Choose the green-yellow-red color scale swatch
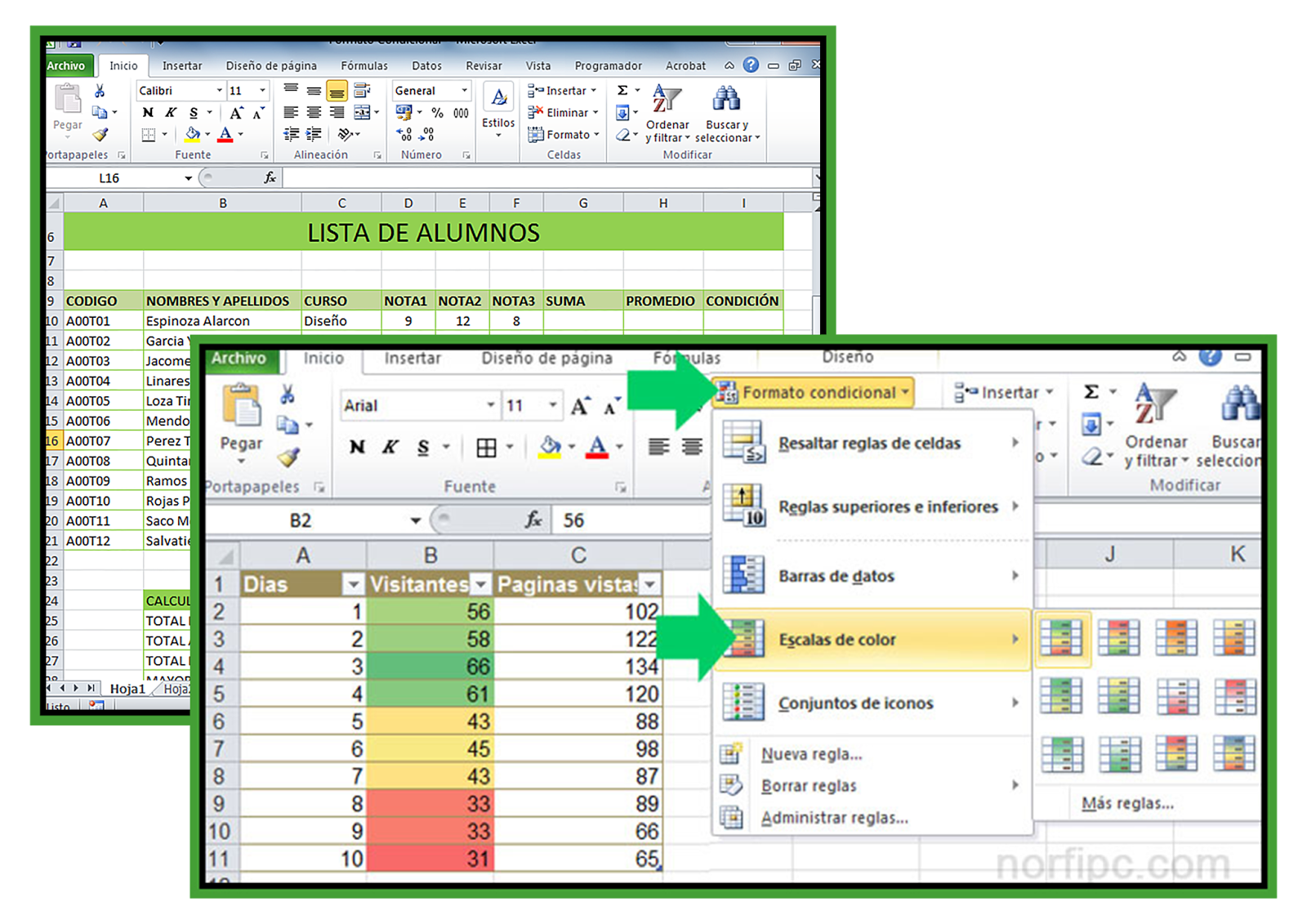 click(1063, 638)
